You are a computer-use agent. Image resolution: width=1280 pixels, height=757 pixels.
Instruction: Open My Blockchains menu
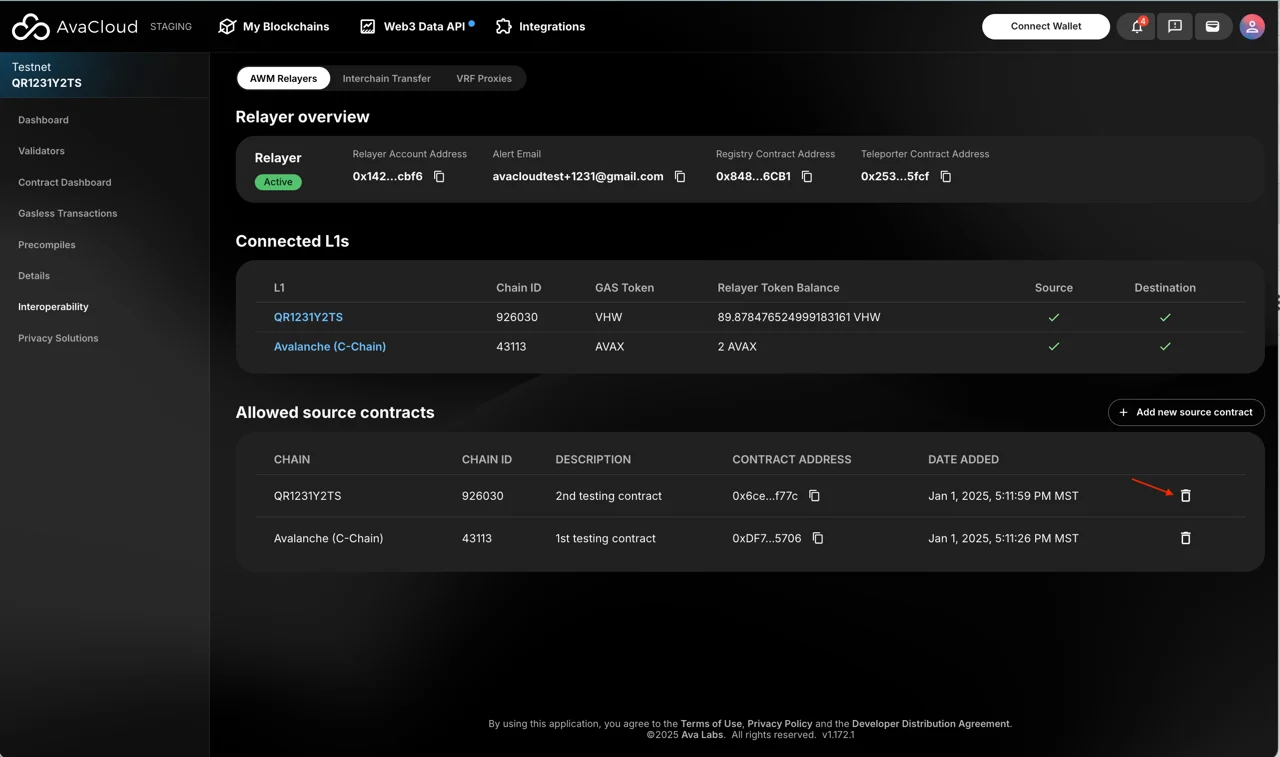click(x=274, y=27)
